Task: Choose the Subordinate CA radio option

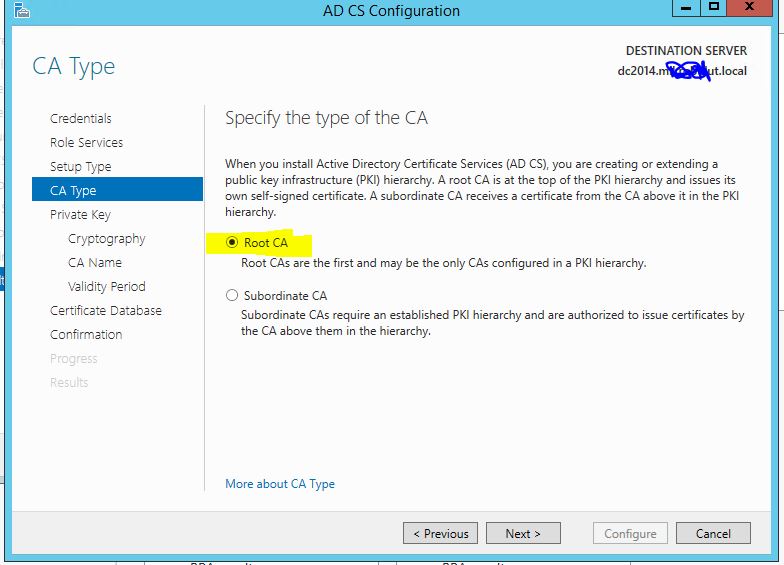Action: pos(232,296)
